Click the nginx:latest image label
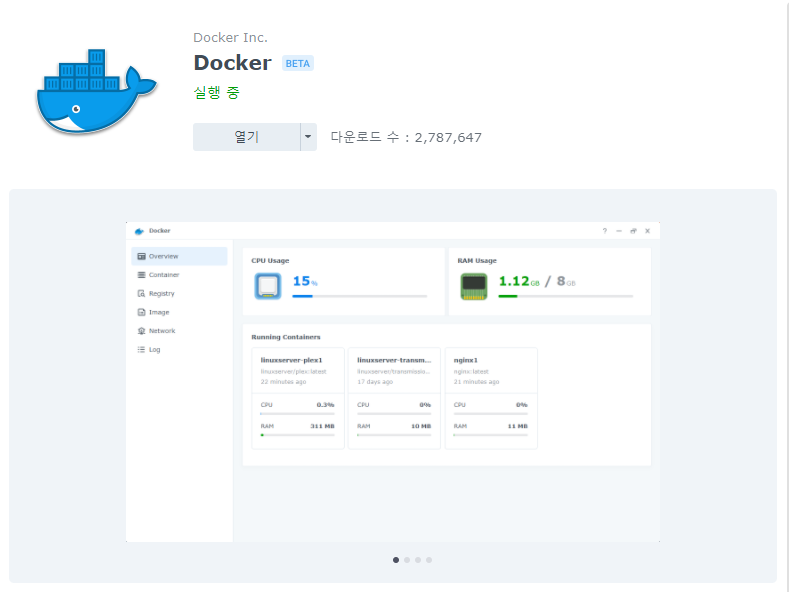Viewport: 789px width, 592px height. click(x=471, y=372)
